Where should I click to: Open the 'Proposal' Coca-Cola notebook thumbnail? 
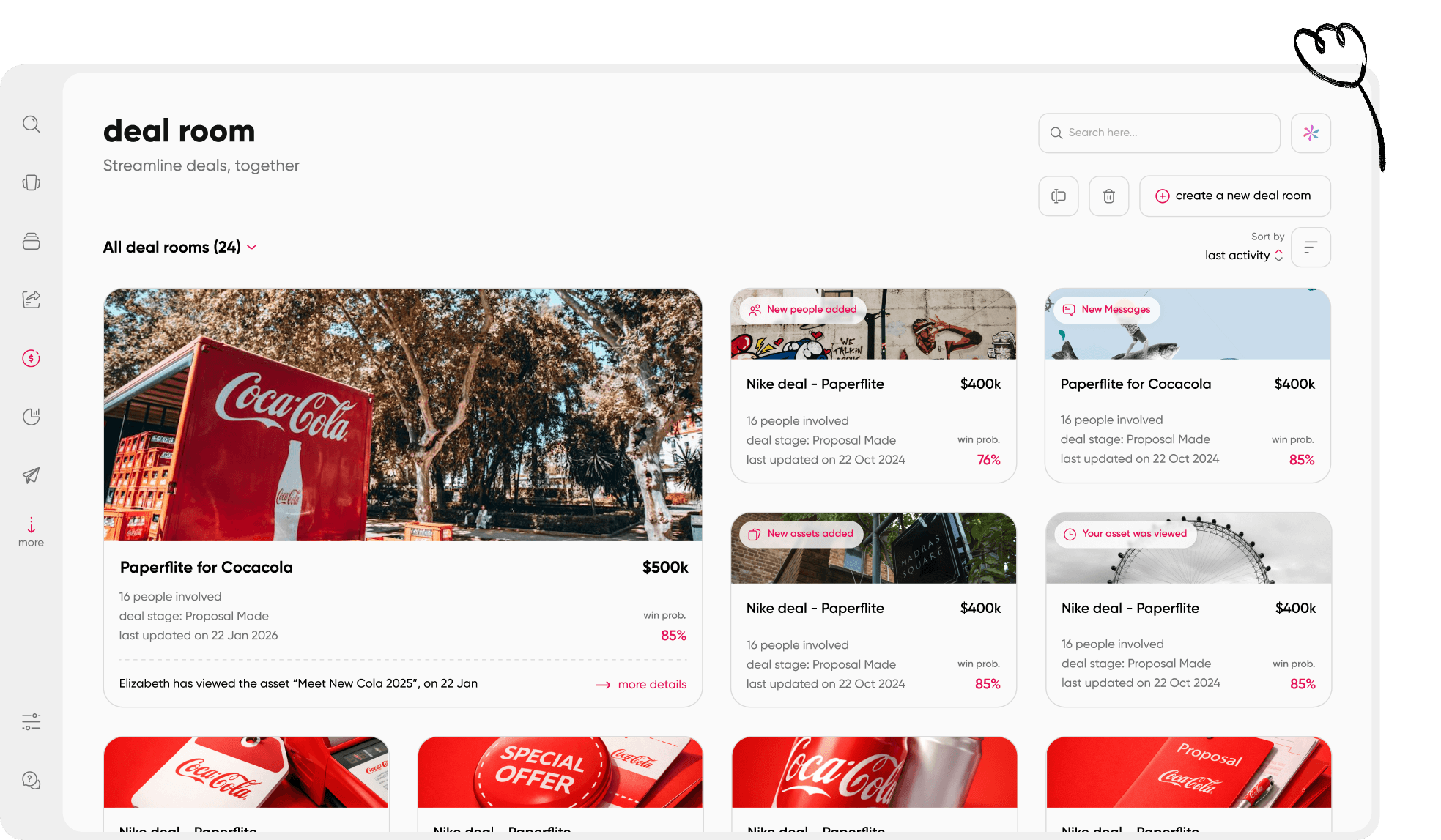[1189, 773]
